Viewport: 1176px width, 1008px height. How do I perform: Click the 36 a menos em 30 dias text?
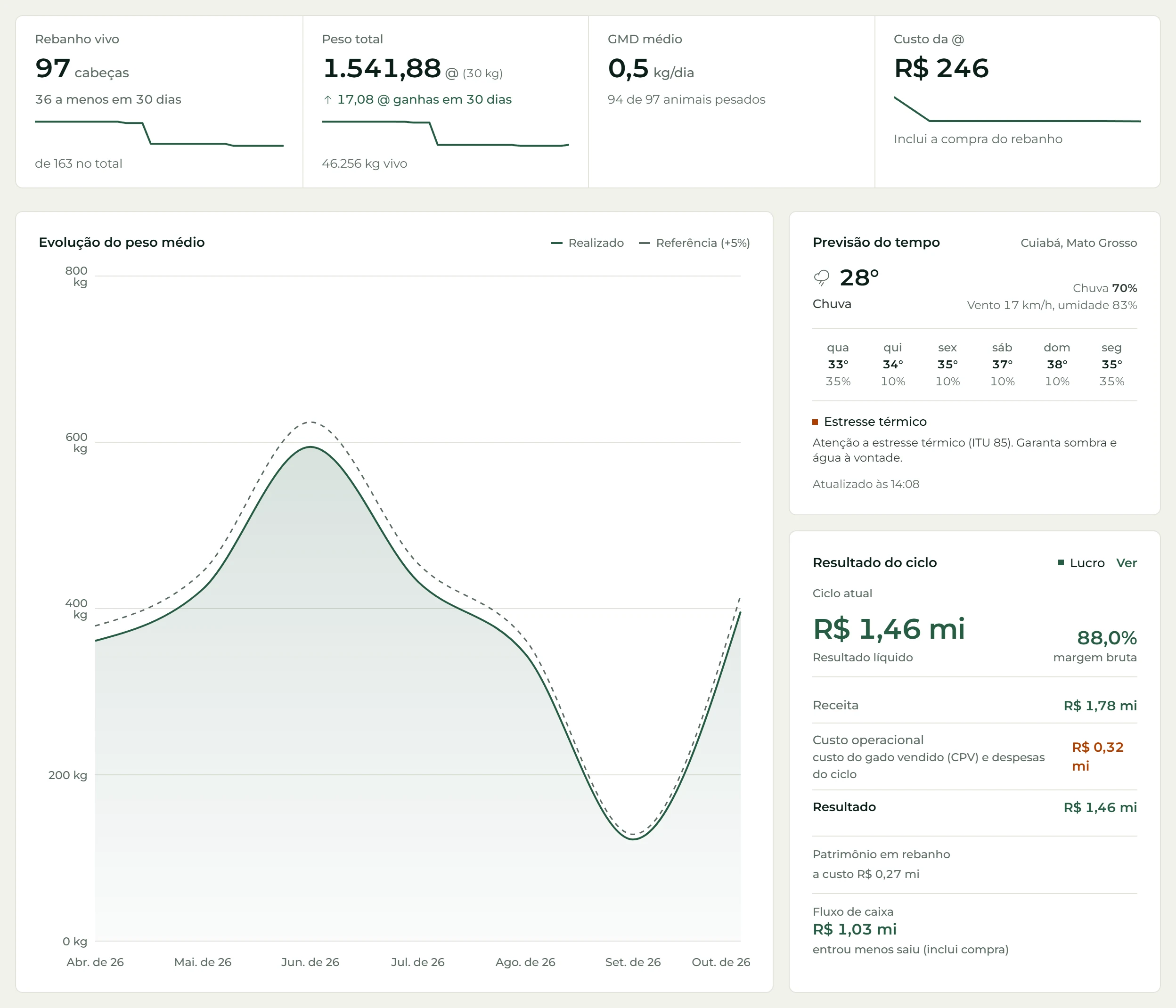(x=108, y=100)
